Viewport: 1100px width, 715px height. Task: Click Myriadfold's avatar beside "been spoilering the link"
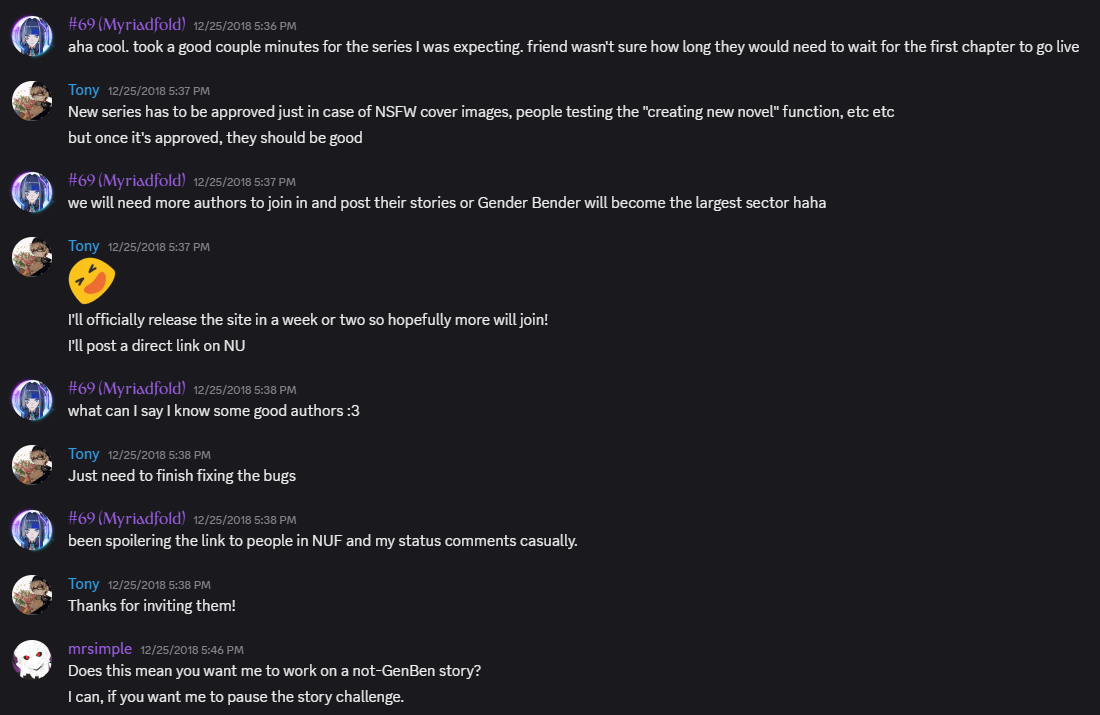pyautogui.click(x=32, y=530)
